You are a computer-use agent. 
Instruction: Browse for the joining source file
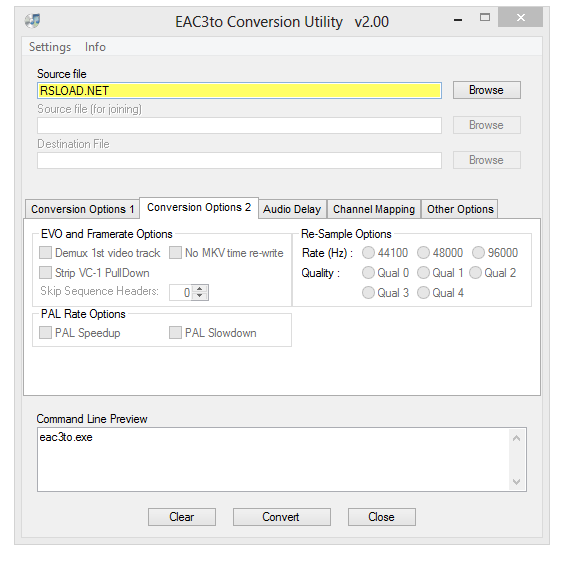(x=487, y=125)
